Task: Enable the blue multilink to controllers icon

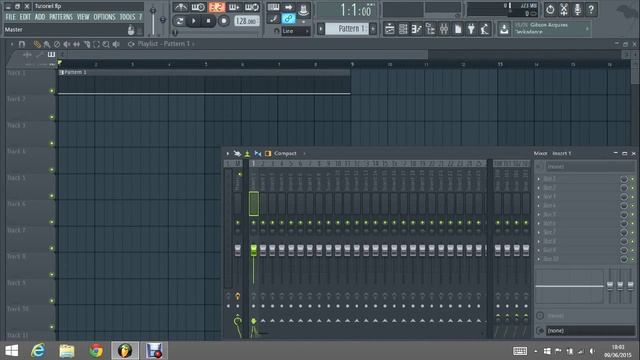Action: (x=289, y=19)
